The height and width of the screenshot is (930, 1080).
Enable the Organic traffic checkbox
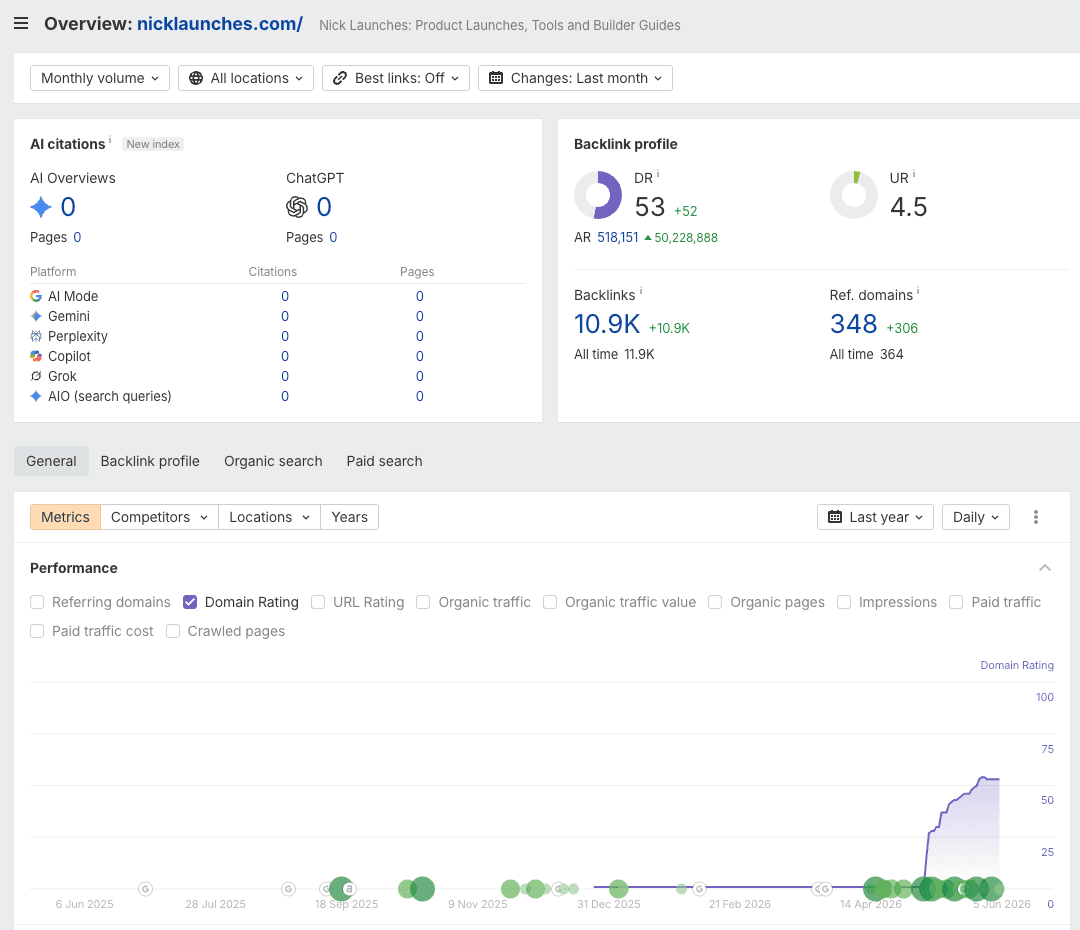click(424, 602)
